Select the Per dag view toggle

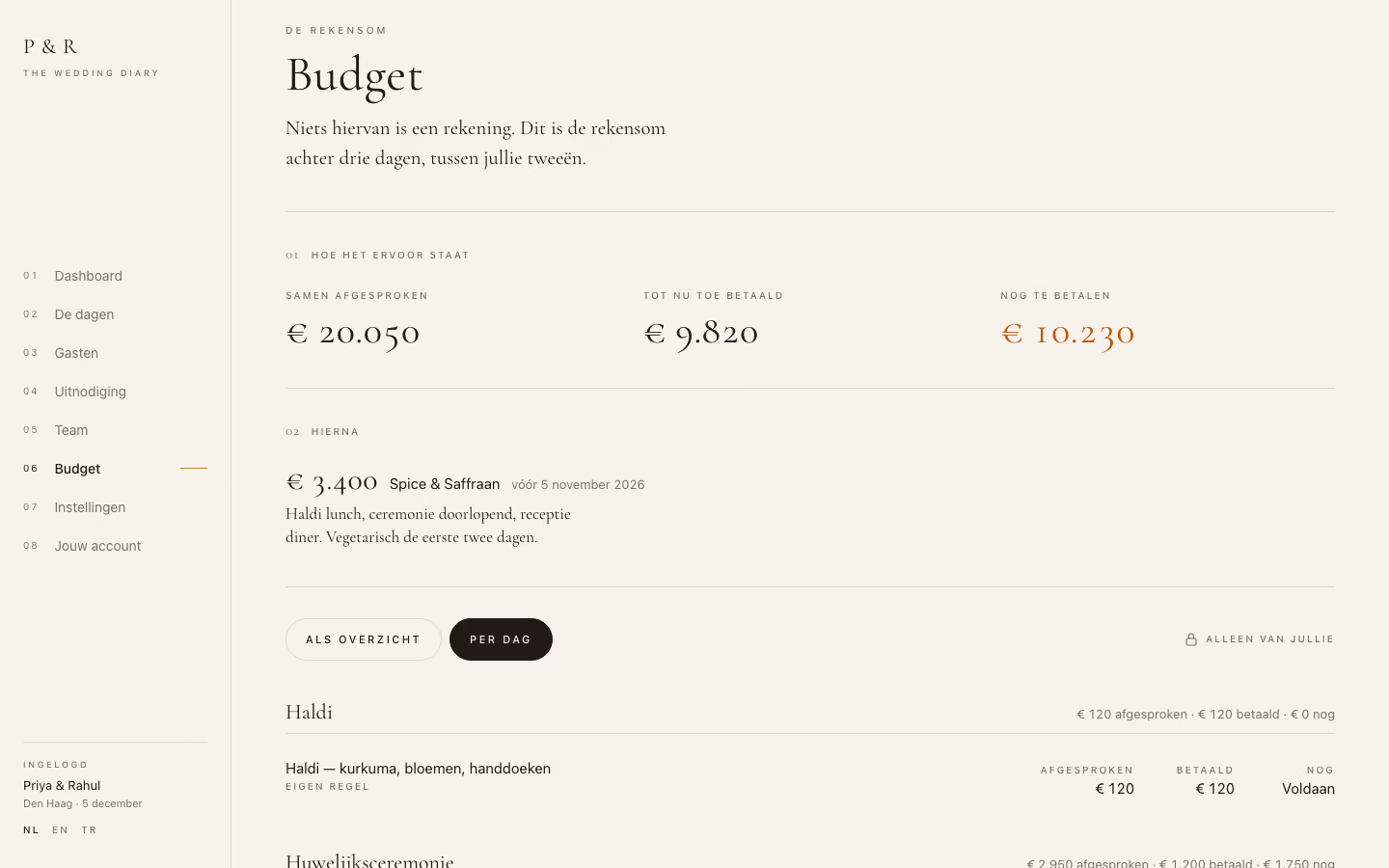tap(501, 639)
